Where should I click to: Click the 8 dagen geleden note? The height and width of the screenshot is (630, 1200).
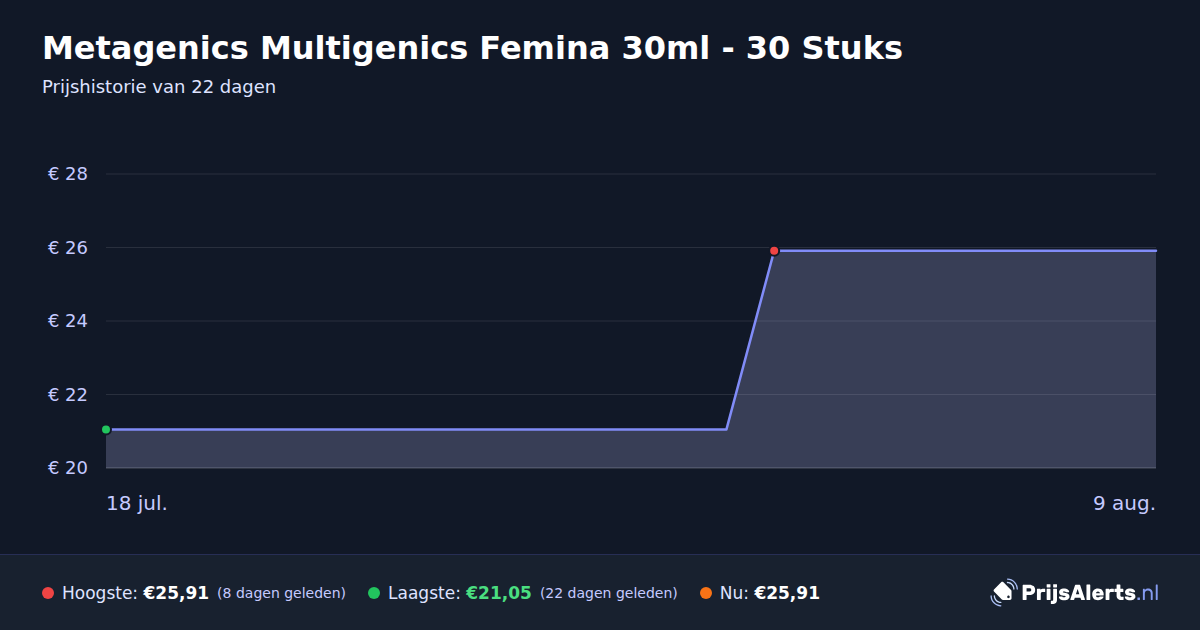[281, 593]
